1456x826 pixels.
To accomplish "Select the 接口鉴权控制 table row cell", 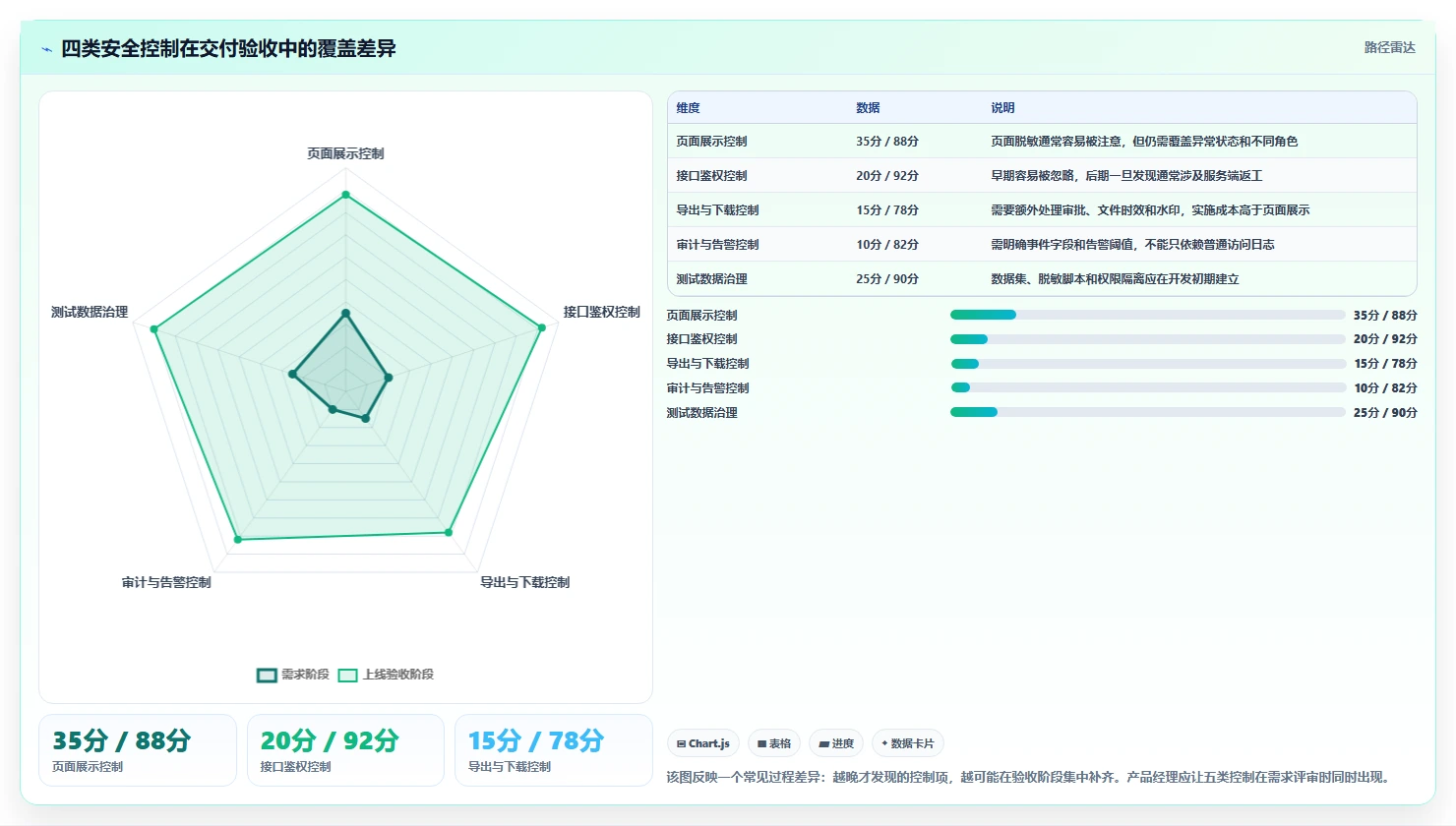I will coord(711,176).
